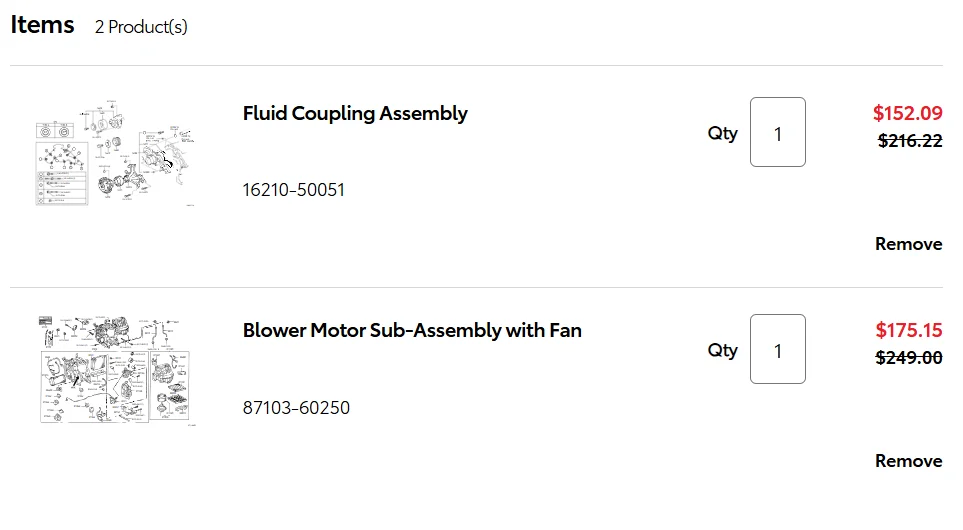Image resolution: width=963 pixels, height=530 pixels.
Task: Open the Fluid Coupling Assembly diagram thumbnail
Action: pos(115,153)
